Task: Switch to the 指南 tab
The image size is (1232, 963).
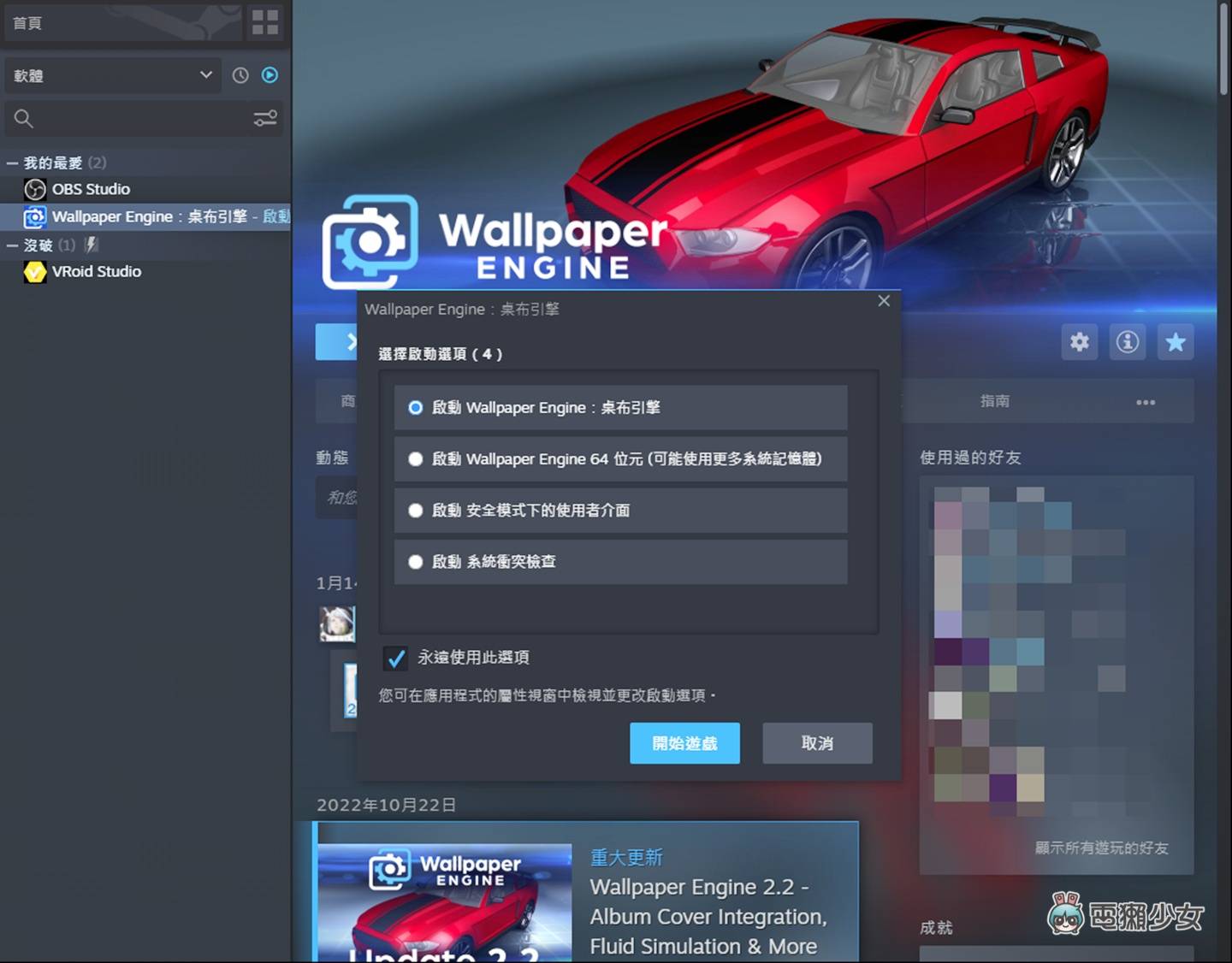Action: pyautogui.click(x=995, y=401)
